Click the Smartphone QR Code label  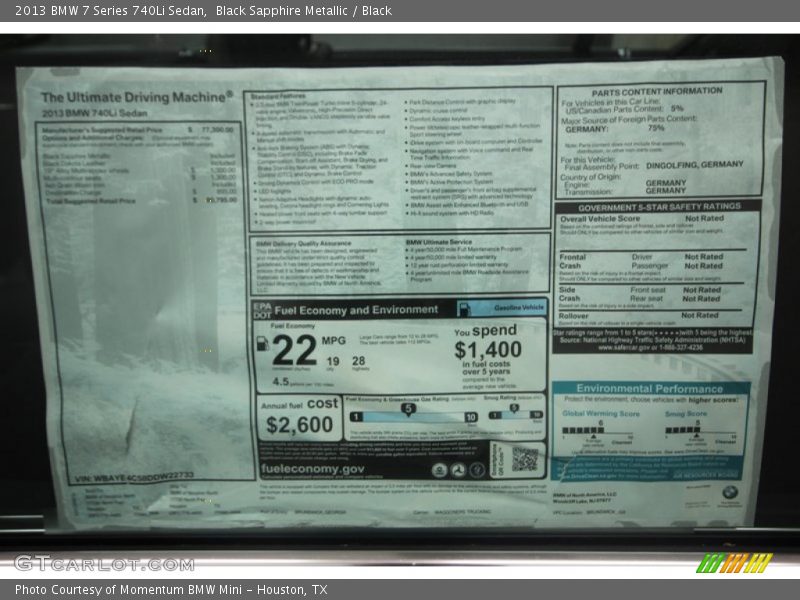[502, 459]
